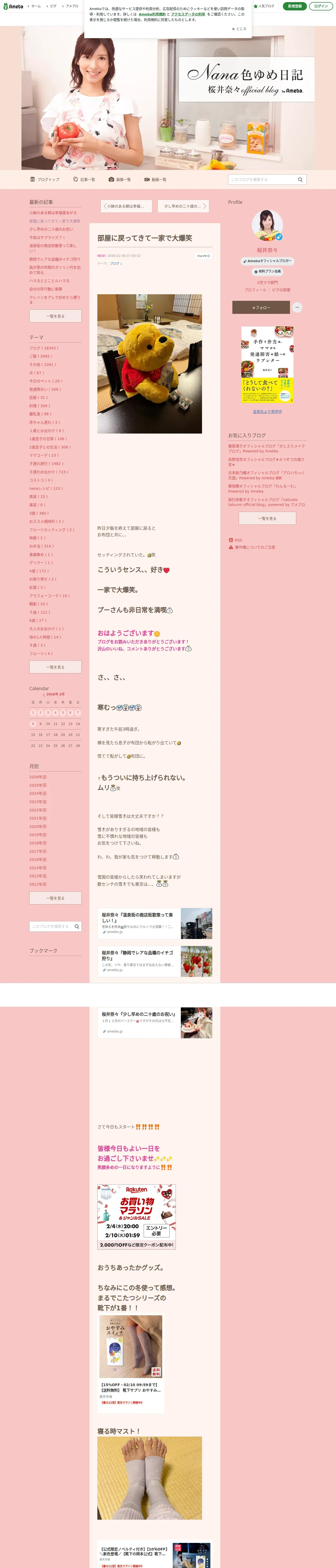Image resolution: width=336 pixels, height=1568 pixels.
Task: Open the プロフィール link
Action: point(255,290)
